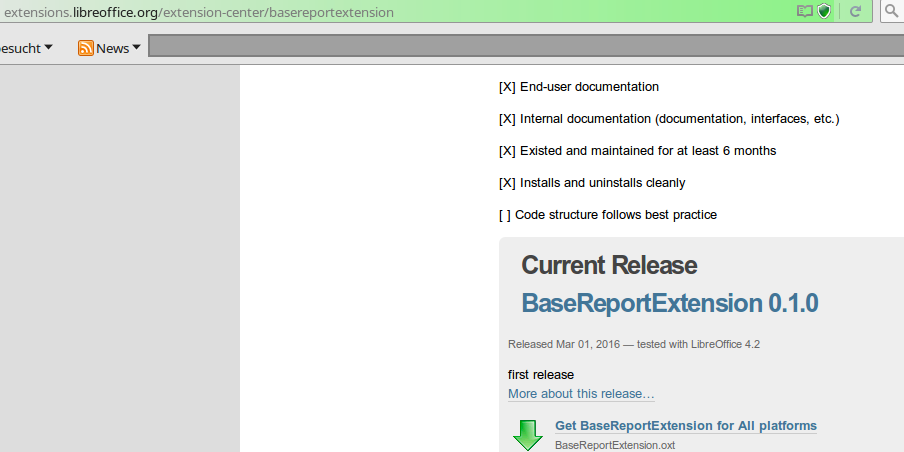The width and height of the screenshot is (904, 452).
Task: Click the URL address bar text
Action: [x=200, y=12]
